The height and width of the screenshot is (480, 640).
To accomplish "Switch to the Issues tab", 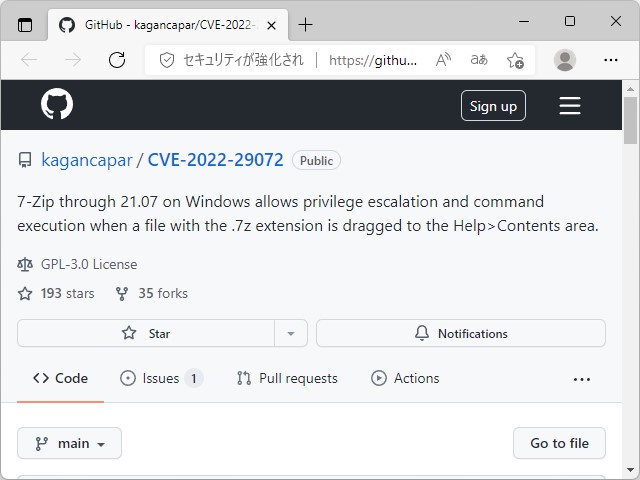I will pyautogui.click(x=161, y=378).
